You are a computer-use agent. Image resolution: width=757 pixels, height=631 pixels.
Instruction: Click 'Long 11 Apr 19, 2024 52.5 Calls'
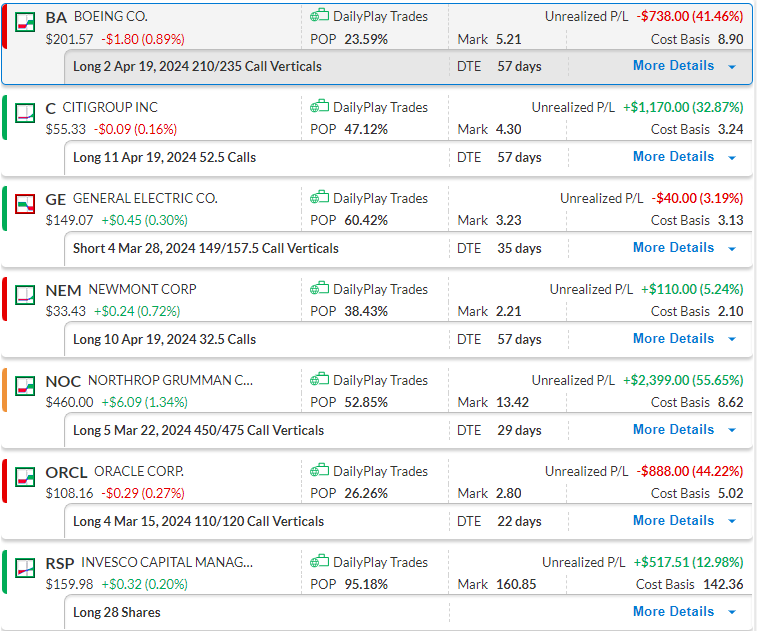coord(164,157)
